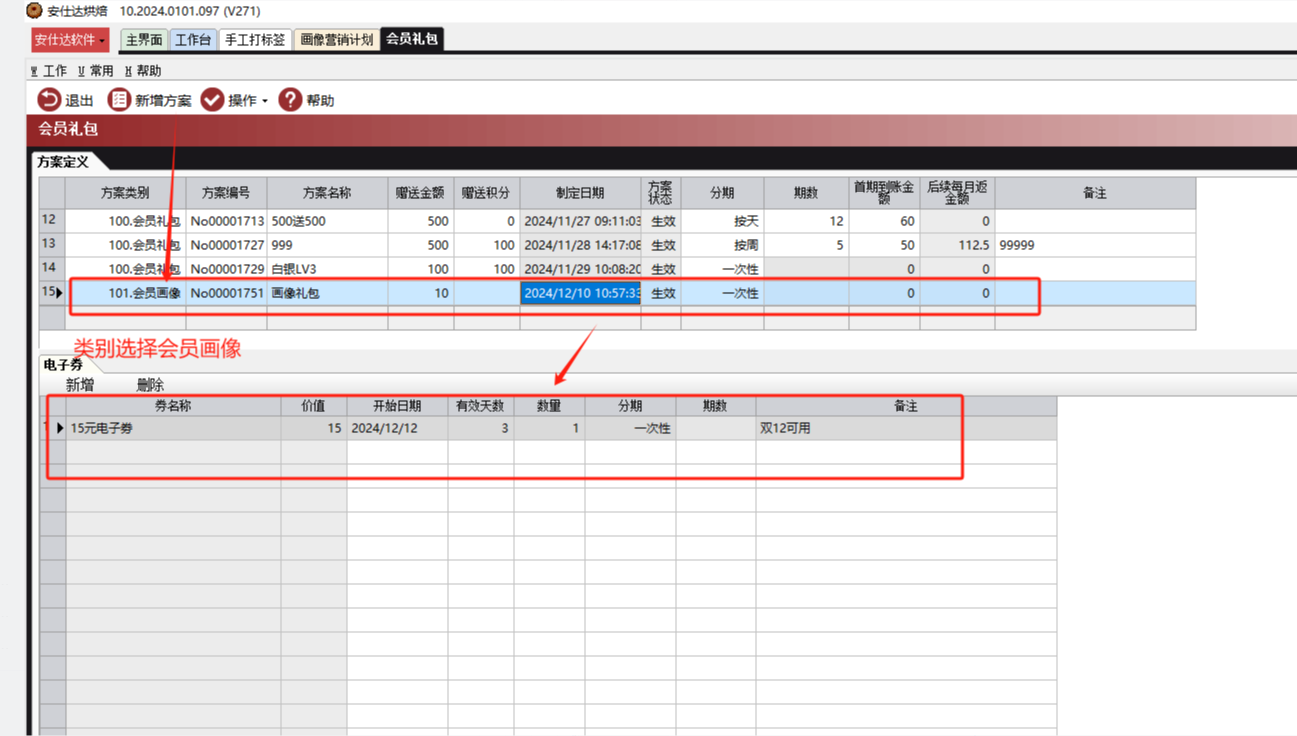Click the 数量 column header

549,406
